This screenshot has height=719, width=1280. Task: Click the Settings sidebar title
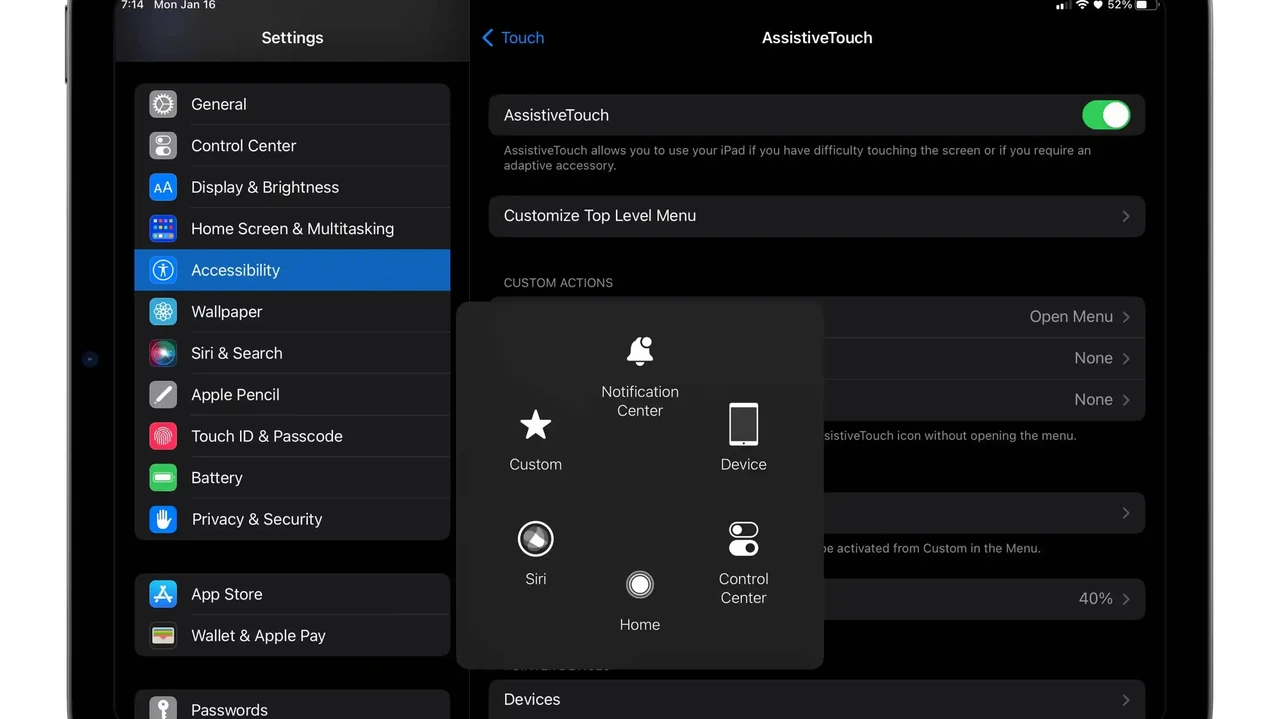coord(292,38)
